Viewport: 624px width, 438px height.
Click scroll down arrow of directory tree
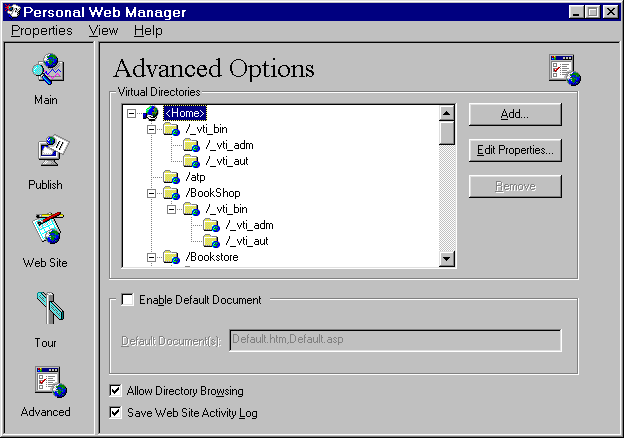(447, 259)
